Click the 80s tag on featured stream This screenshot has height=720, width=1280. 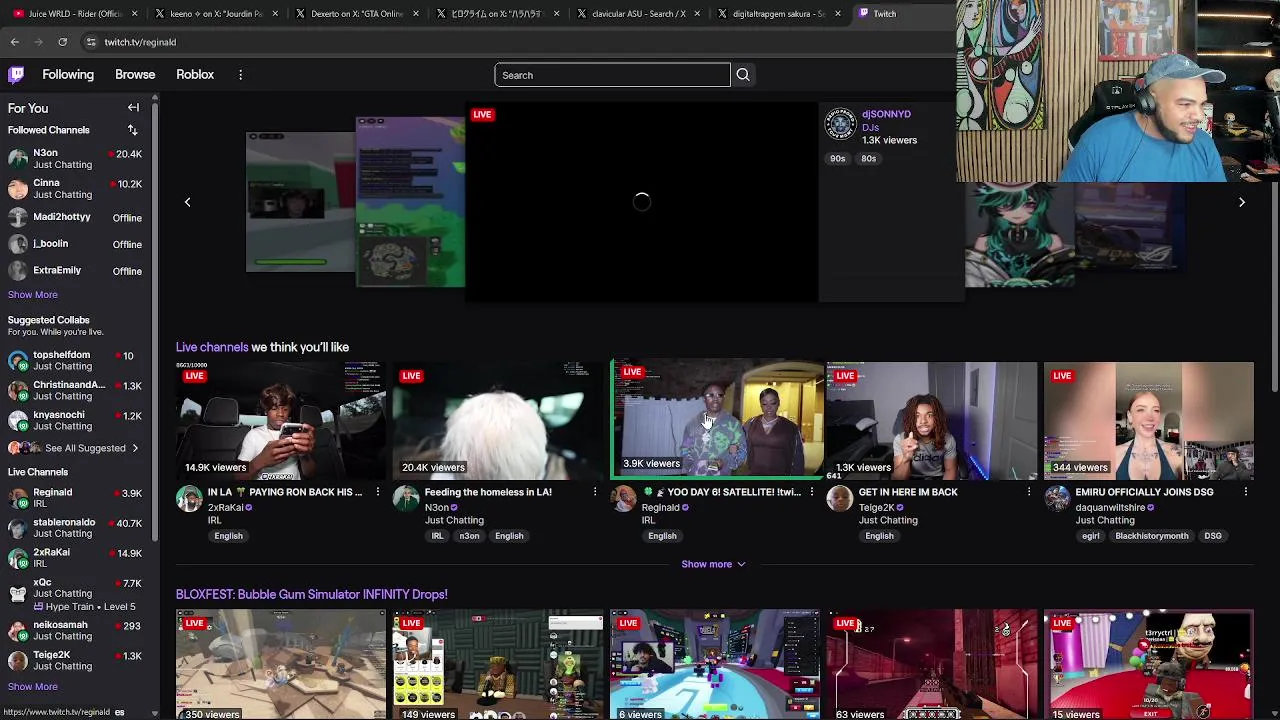(x=868, y=158)
